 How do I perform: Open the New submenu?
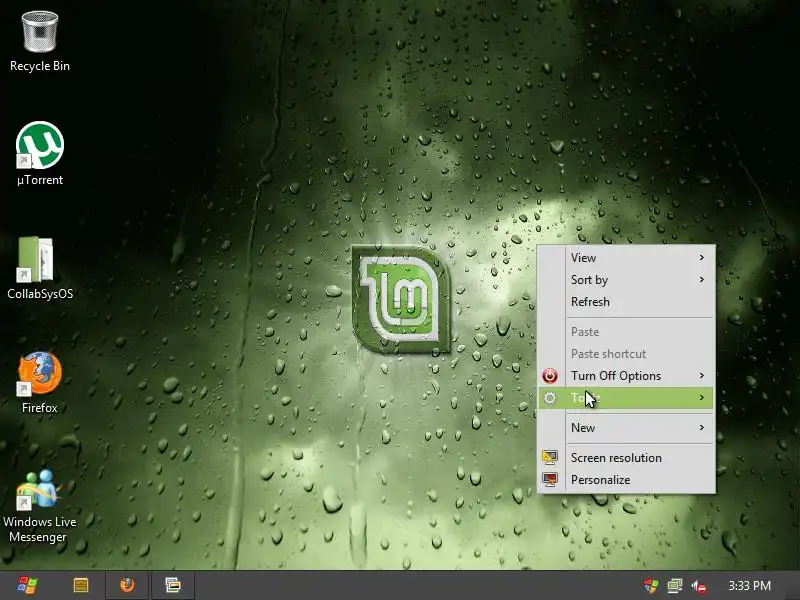627,428
